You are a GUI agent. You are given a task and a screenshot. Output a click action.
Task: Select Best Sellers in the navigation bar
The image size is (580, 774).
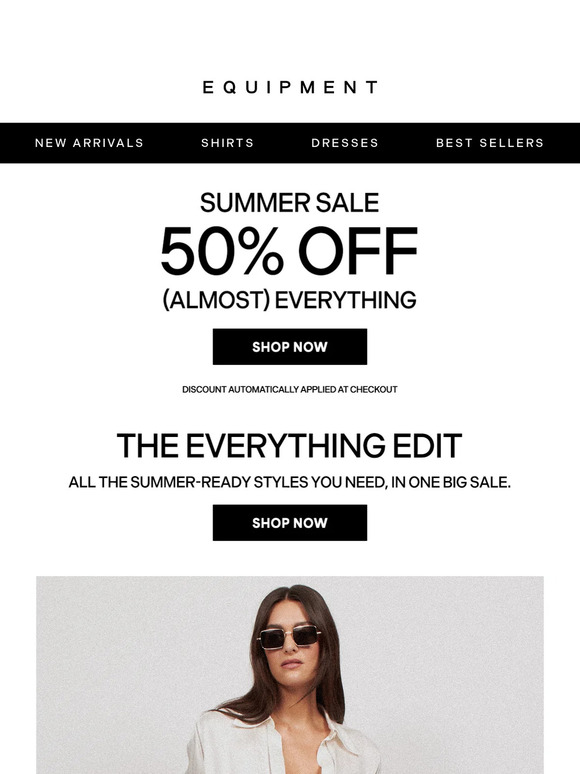pos(490,143)
